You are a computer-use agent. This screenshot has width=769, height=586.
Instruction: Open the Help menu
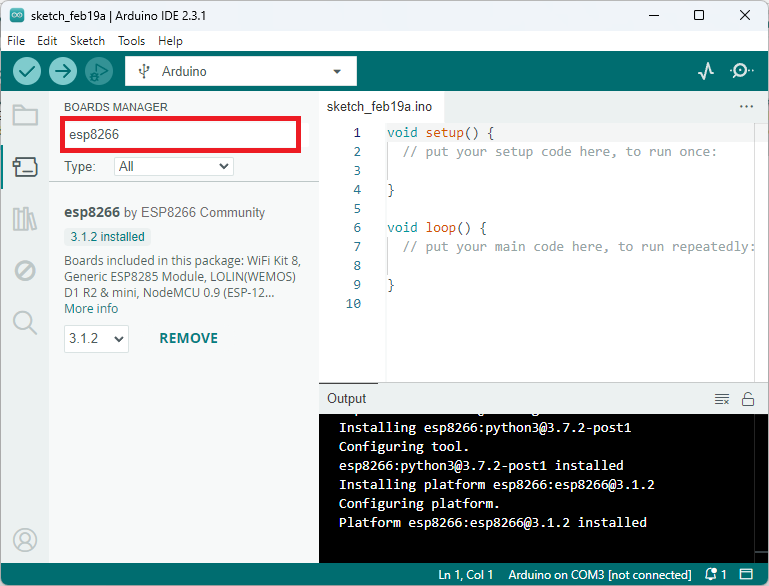click(x=170, y=41)
